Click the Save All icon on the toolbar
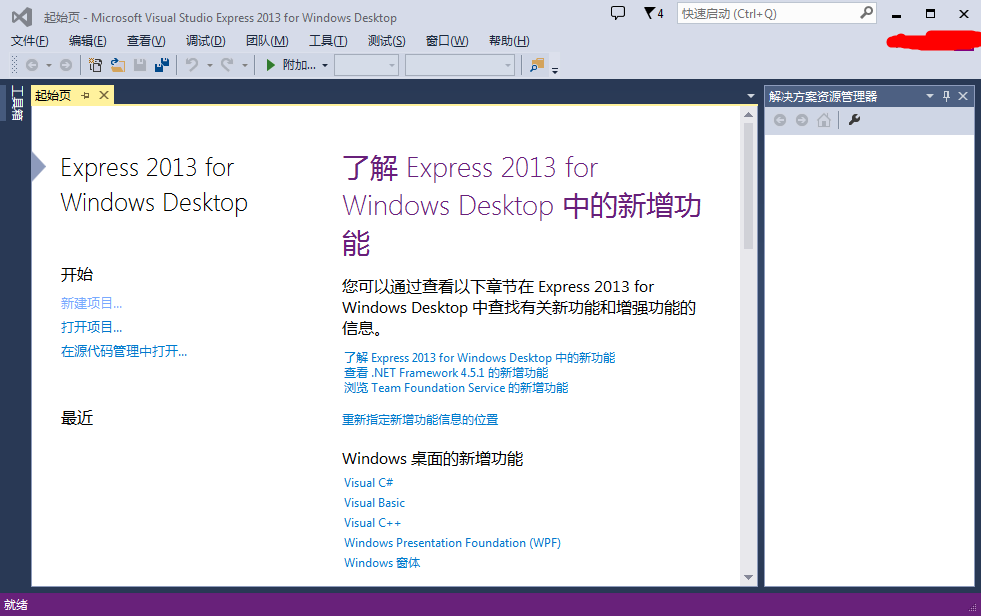 (x=161, y=65)
